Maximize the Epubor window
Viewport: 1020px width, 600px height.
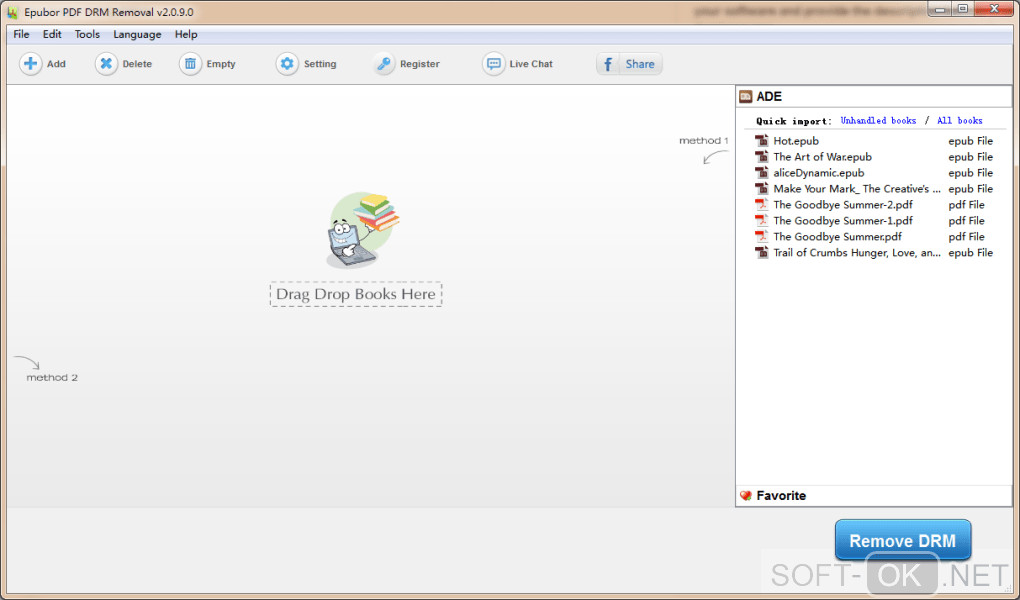[963, 9]
